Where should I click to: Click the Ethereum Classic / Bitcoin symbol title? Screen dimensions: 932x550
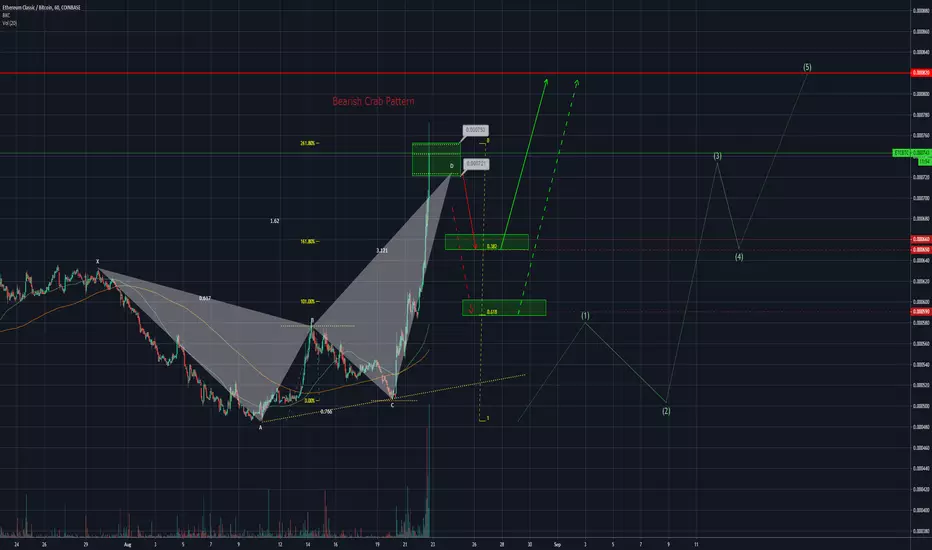41,8
